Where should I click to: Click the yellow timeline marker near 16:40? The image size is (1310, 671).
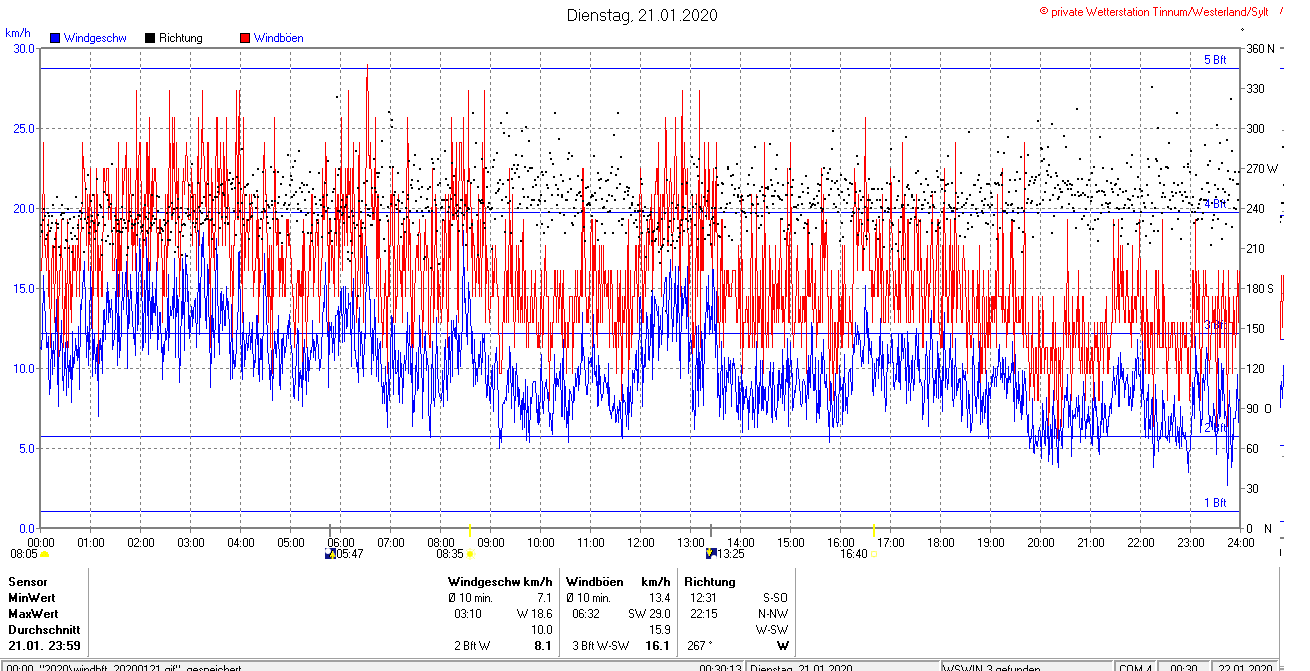874,529
